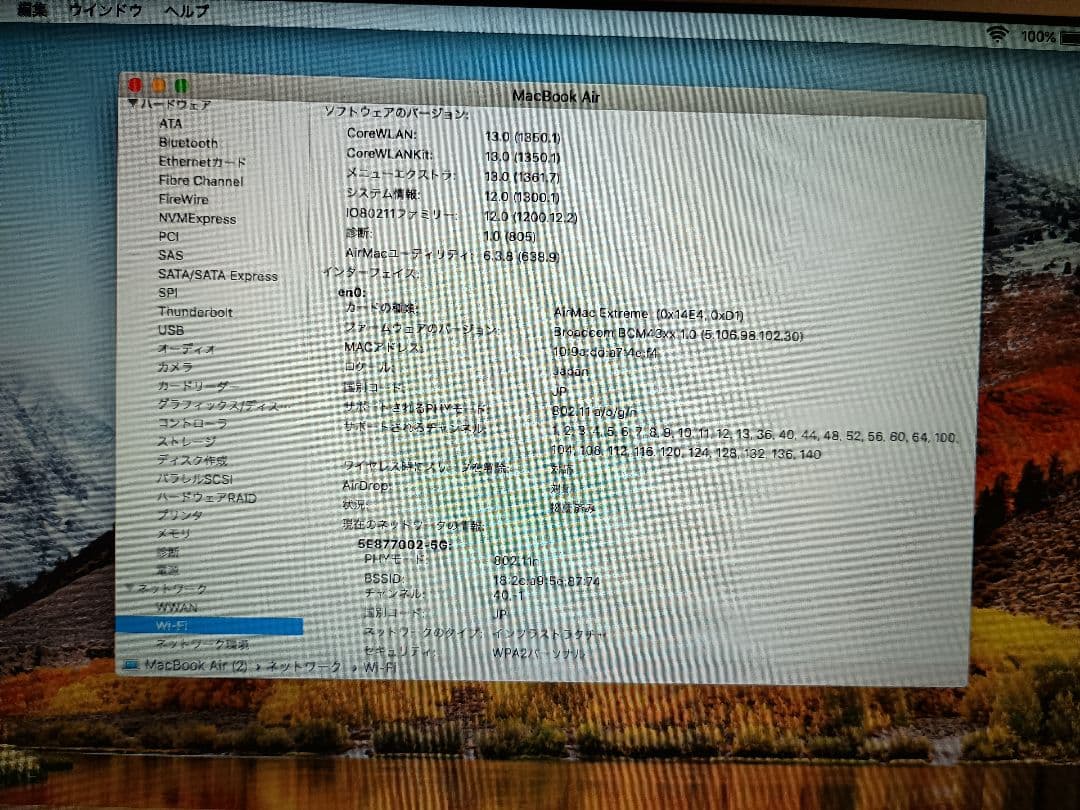Select パラレルSCSI in the sidebar
The width and height of the screenshot is (1080, 810).
(195, 479)
